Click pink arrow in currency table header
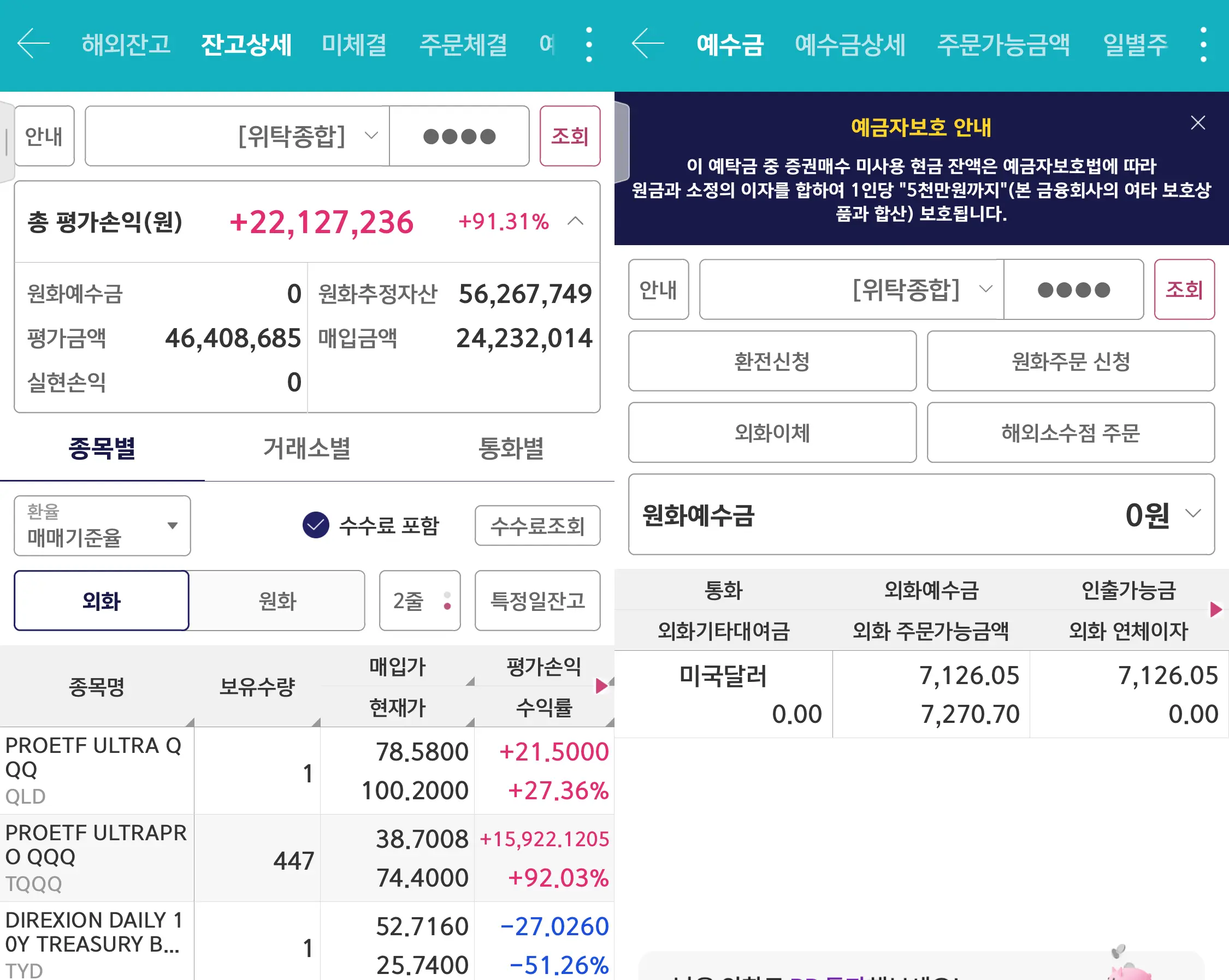The width and height of the screenshot is (1229, 980). 1215,609
